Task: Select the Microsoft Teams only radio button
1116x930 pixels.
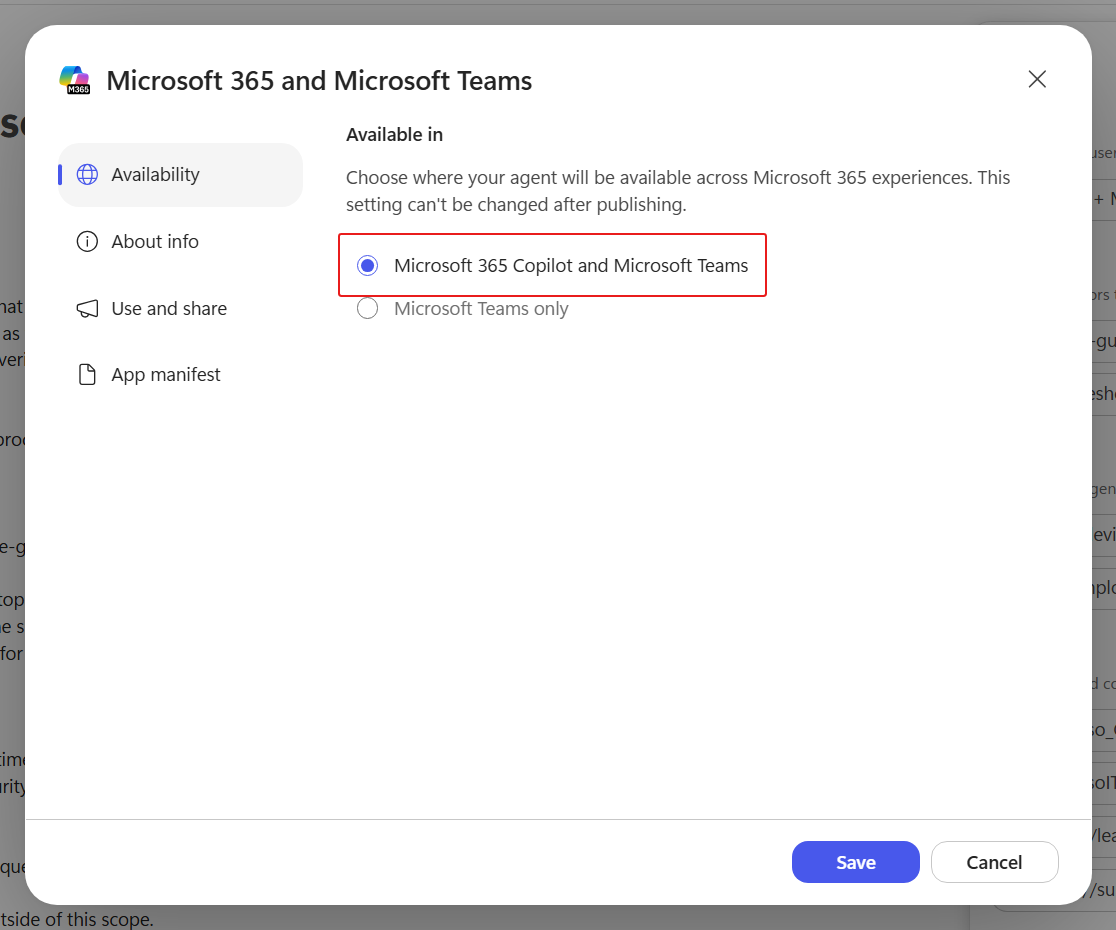Action: pyautogui.click(x=367, y=309)
